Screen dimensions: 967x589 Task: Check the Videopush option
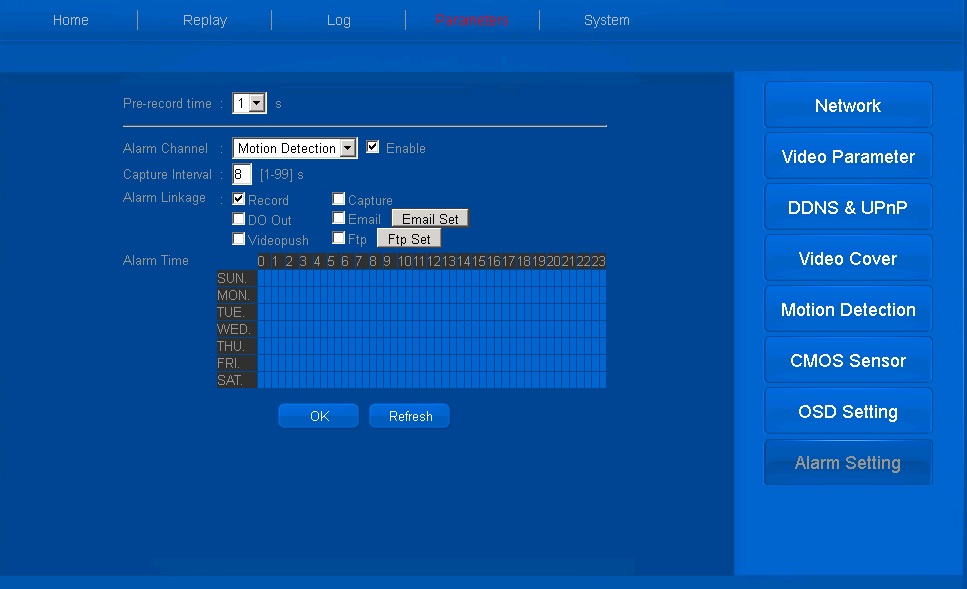[x=239, y=239]
